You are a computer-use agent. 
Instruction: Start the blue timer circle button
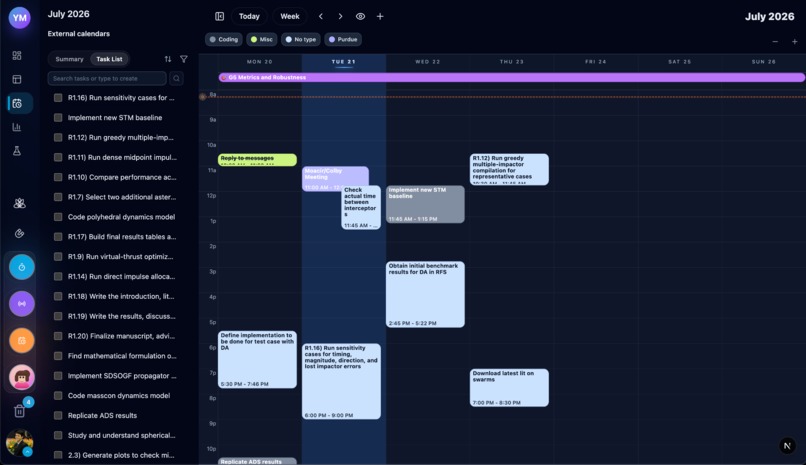pos(22,267)
